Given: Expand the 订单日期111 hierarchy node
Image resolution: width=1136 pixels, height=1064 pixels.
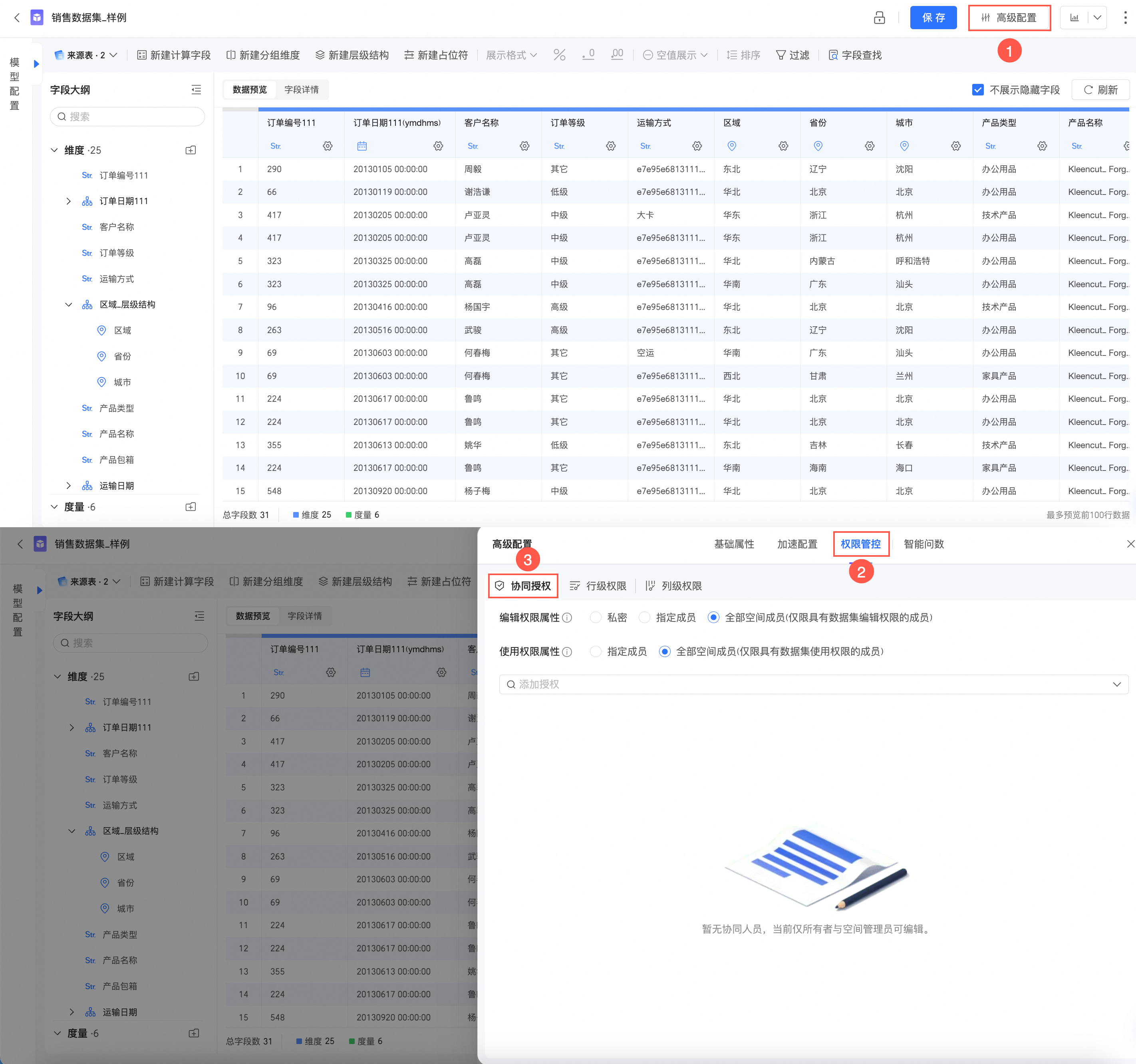Looking at the screenshot, I should (69, 201).
